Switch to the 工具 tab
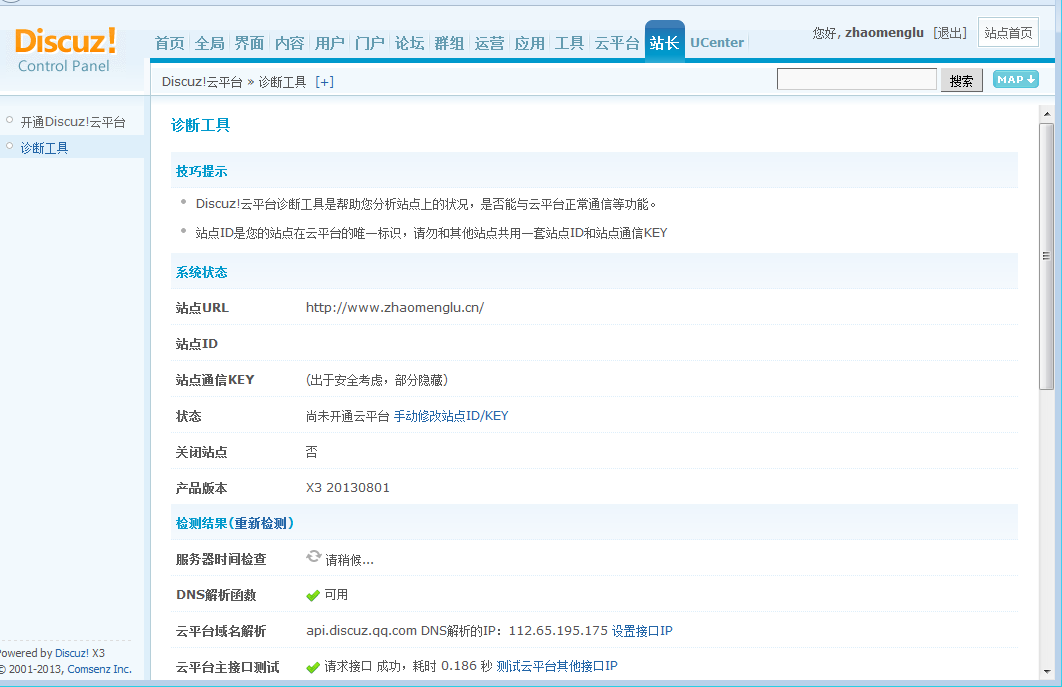Image resolution: width=1062 pixels, height=687 pixels. click(x=569, y=43)
